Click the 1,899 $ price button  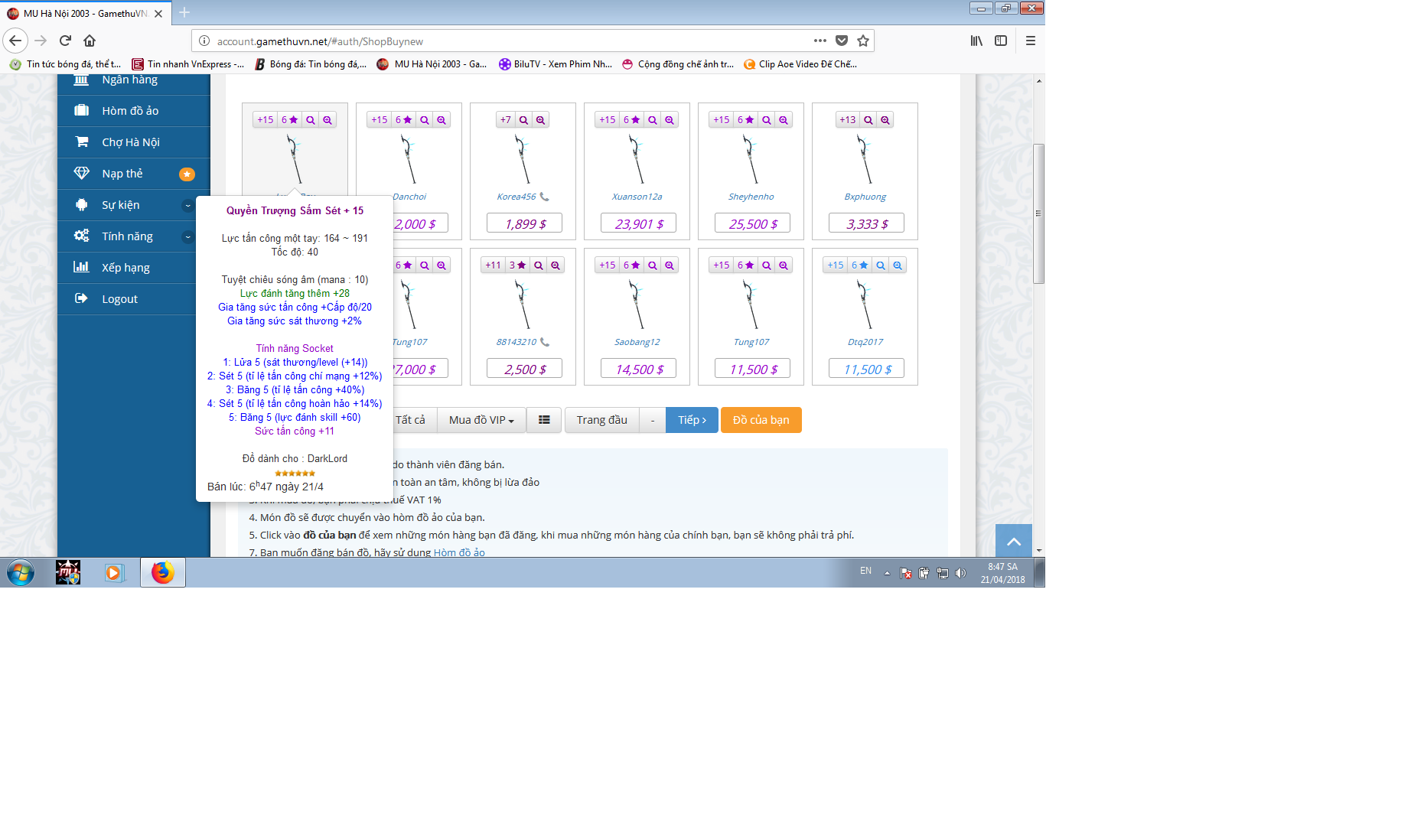coord(525,223)
